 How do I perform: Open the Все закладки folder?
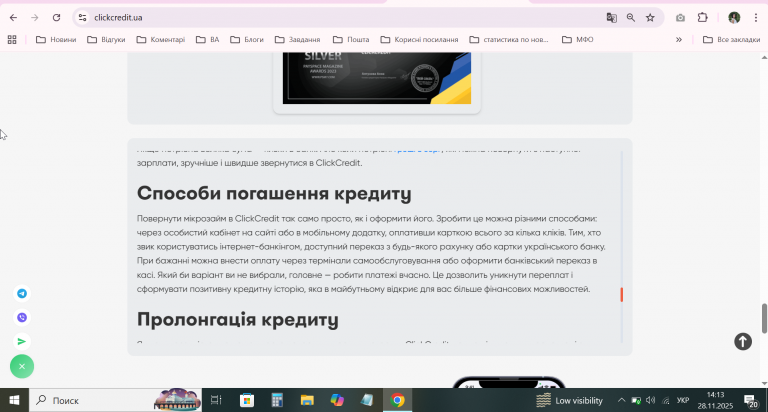(731, 40)
